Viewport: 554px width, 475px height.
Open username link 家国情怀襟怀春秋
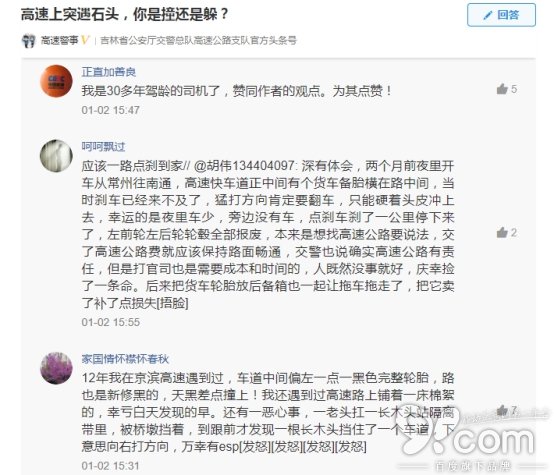(x=125, y=359)
